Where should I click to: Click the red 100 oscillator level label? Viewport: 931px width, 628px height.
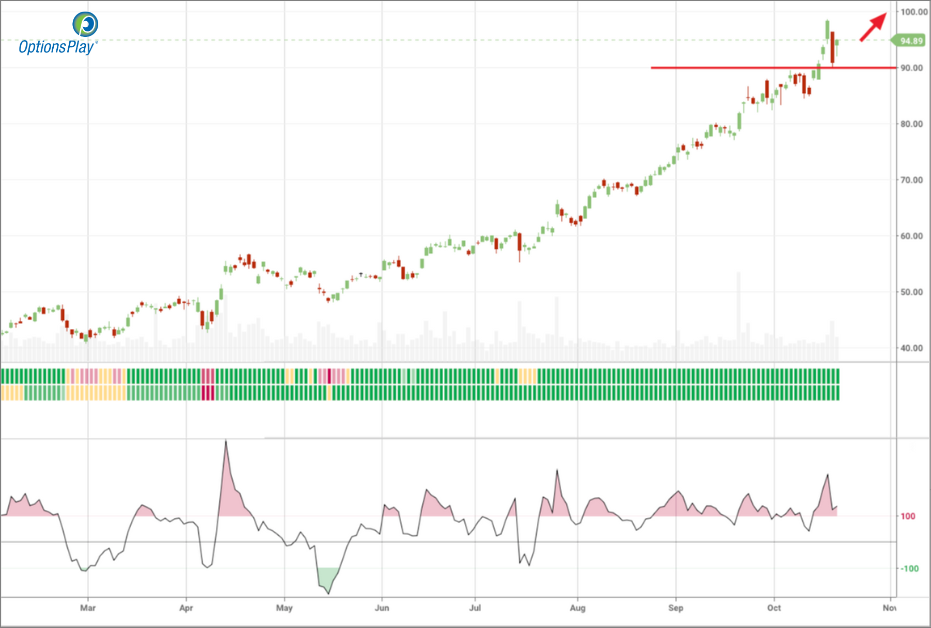pos(909,517)
